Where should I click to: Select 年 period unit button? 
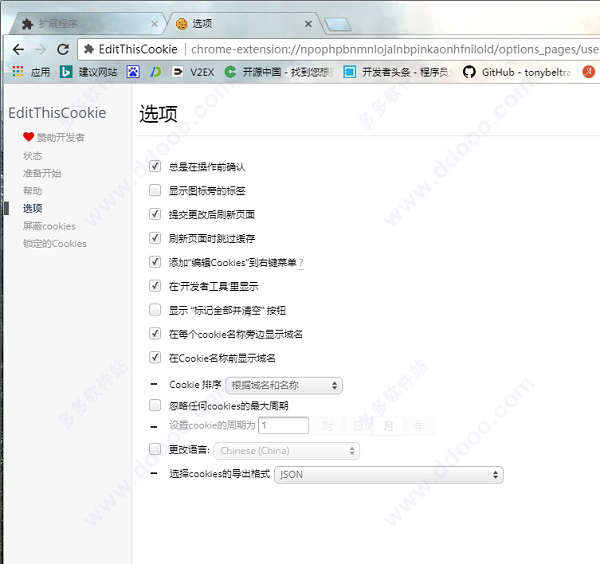tap(419, 426)
